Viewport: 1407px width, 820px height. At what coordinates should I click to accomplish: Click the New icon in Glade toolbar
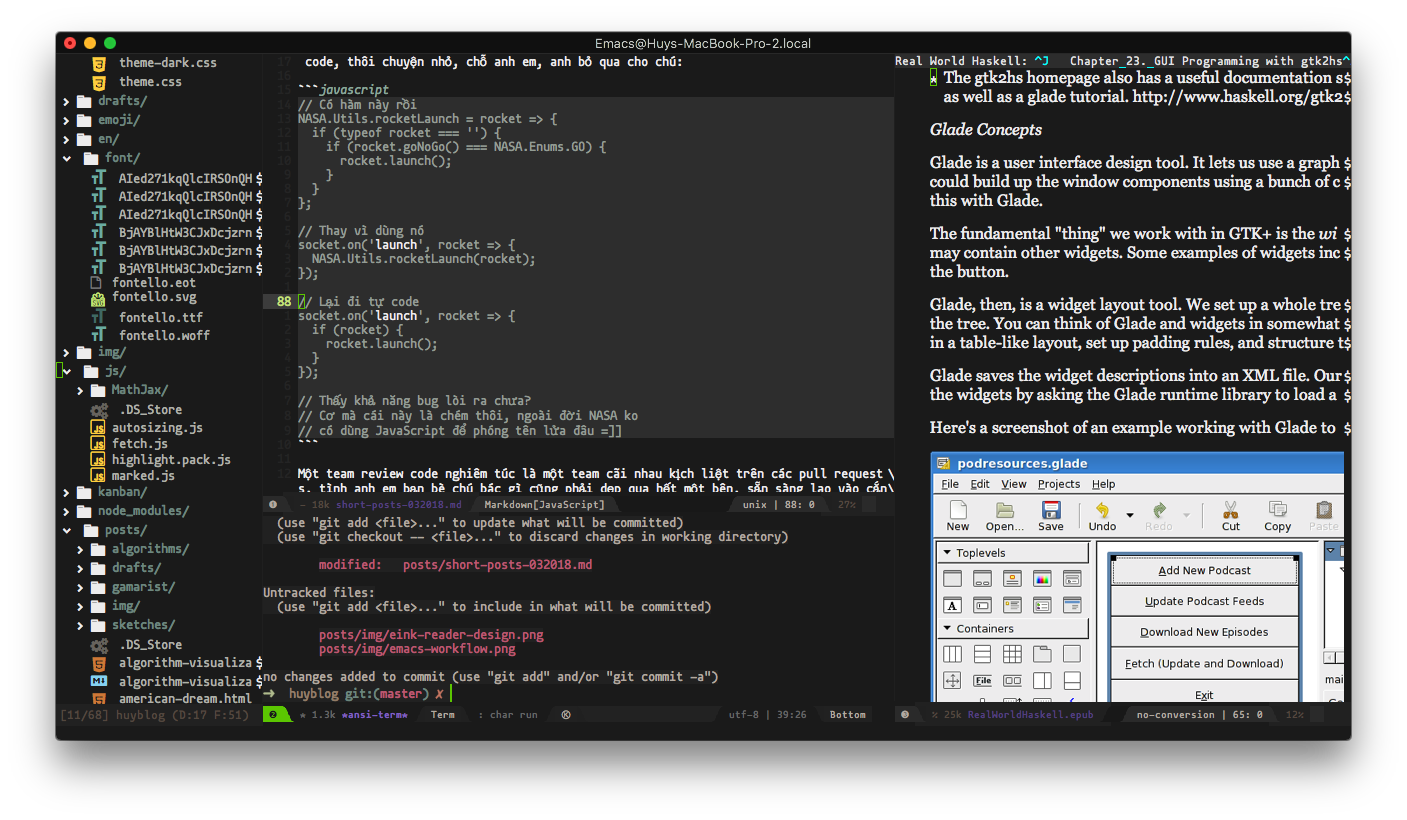(958, 510)
